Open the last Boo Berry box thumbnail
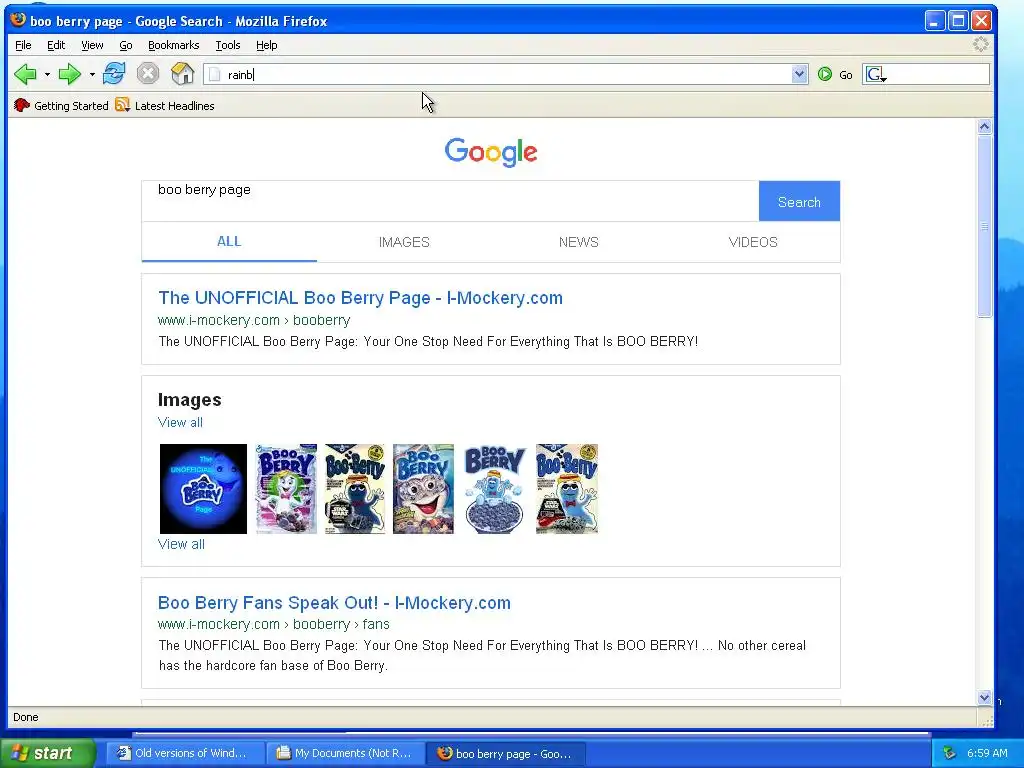This screenshot has width=1024, height=768. click(567, 488)
